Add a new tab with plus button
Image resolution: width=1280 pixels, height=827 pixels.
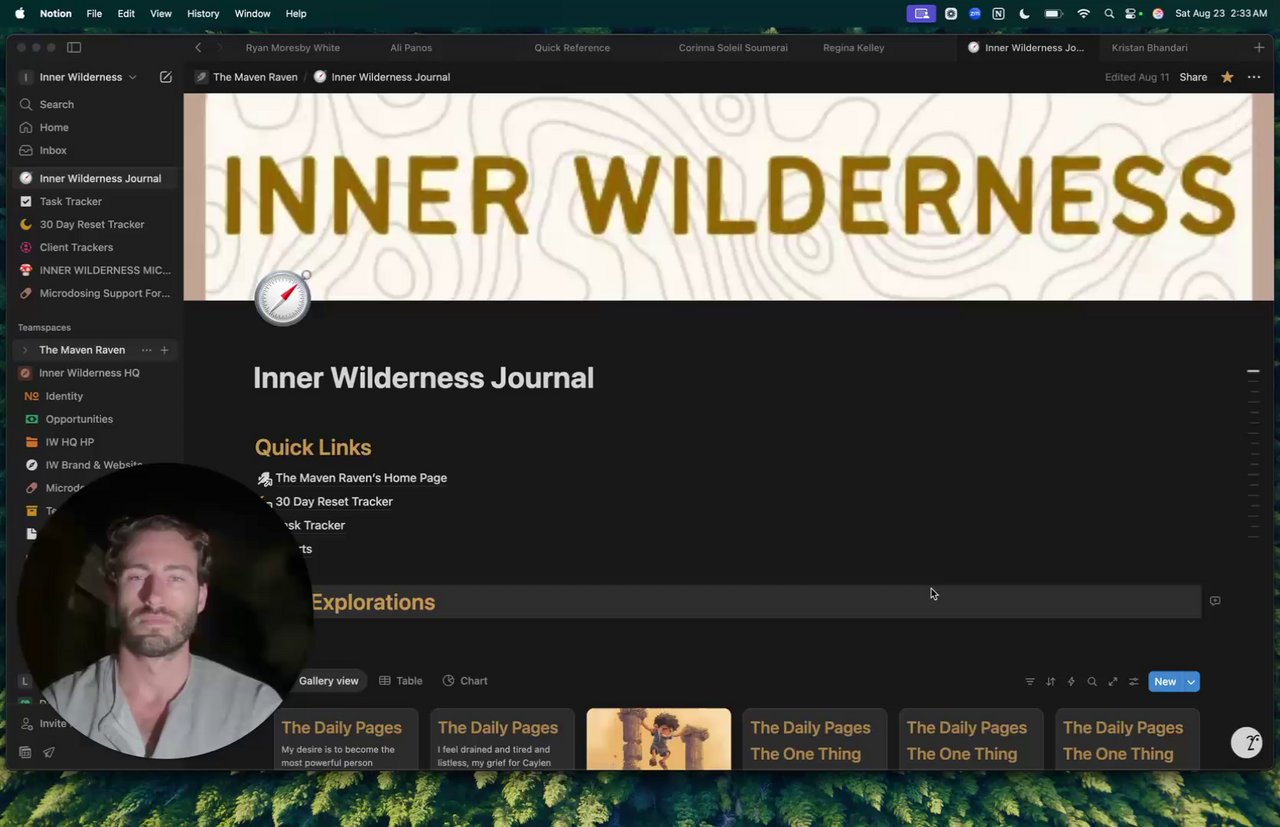click(1259, 47)
